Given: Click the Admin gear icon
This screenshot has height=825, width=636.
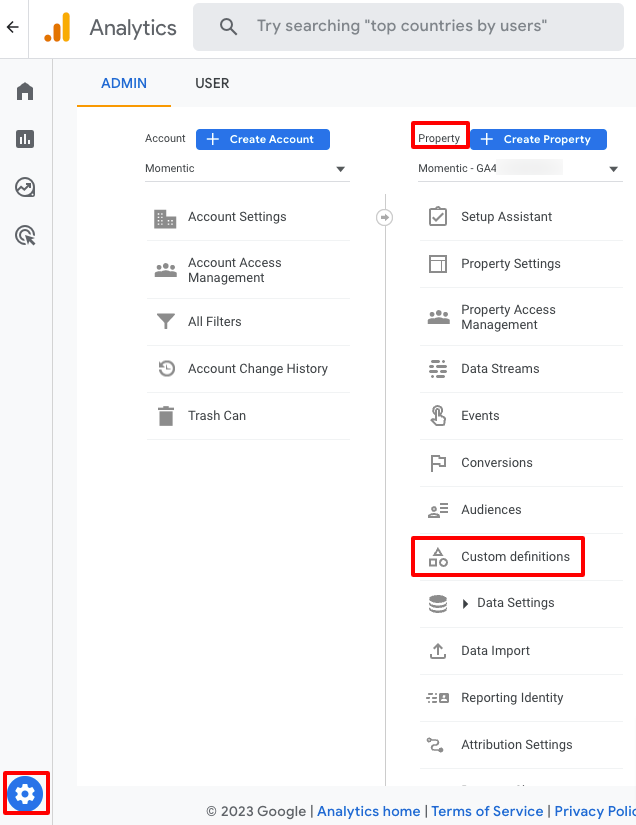Looking at the screenshot, I should pos(25,793).
